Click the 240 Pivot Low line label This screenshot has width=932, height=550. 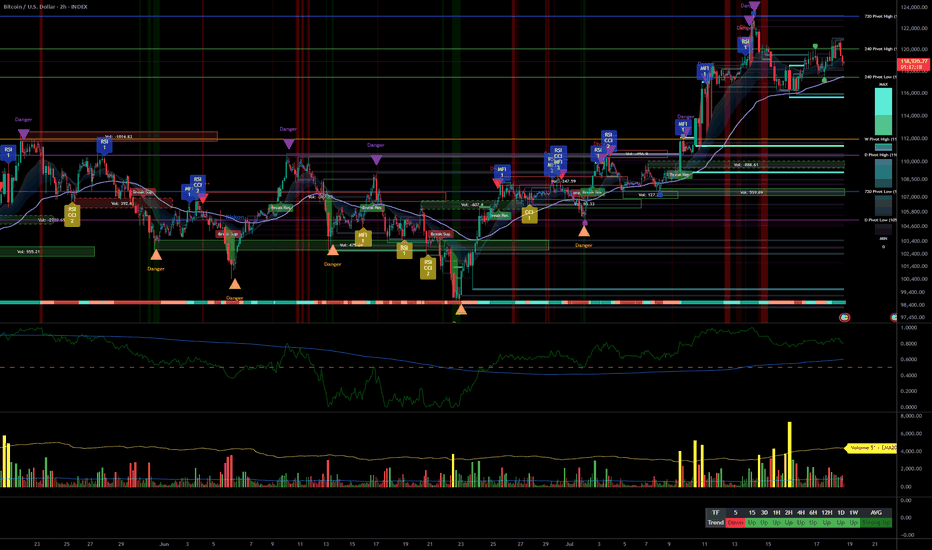click(x=880, y=77)
